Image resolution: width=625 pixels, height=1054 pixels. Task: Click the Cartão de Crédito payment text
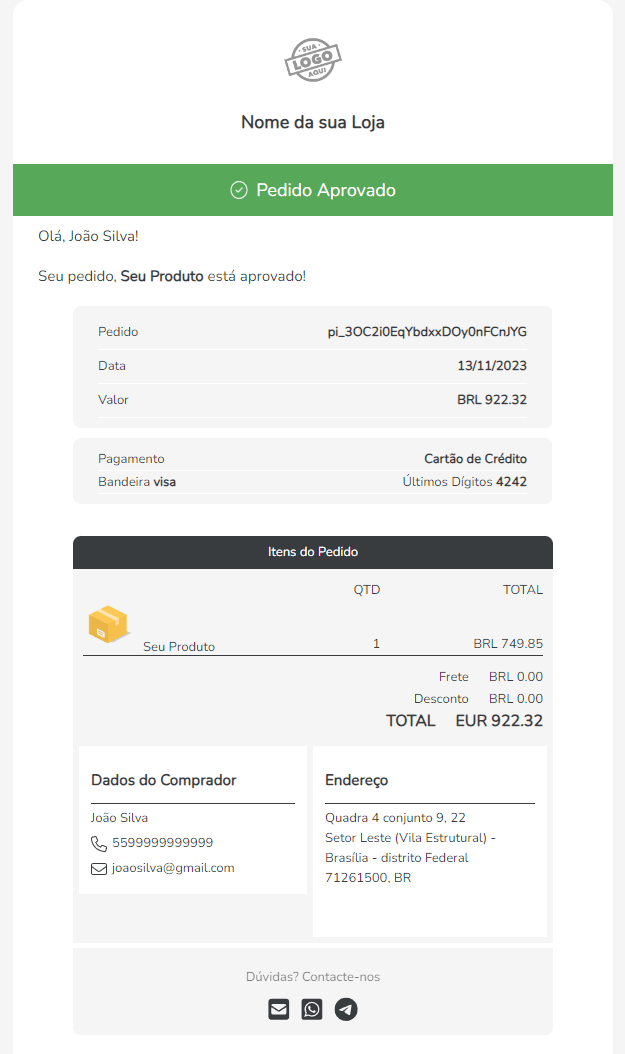click(475, 459)
